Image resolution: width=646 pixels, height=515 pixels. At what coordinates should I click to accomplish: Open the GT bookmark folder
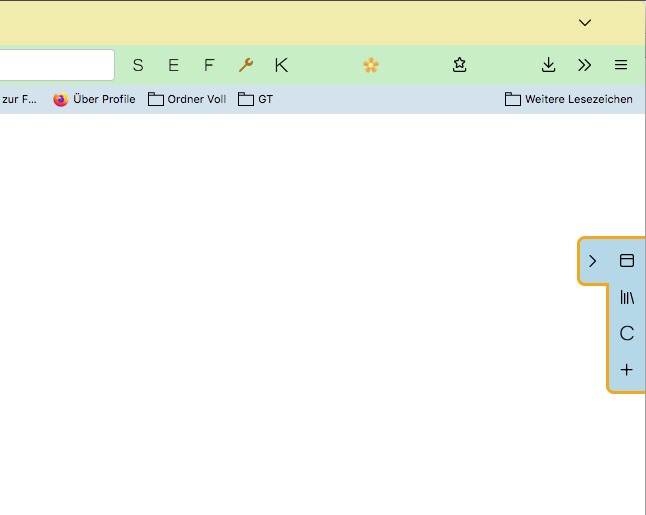(x=255, y=99)
